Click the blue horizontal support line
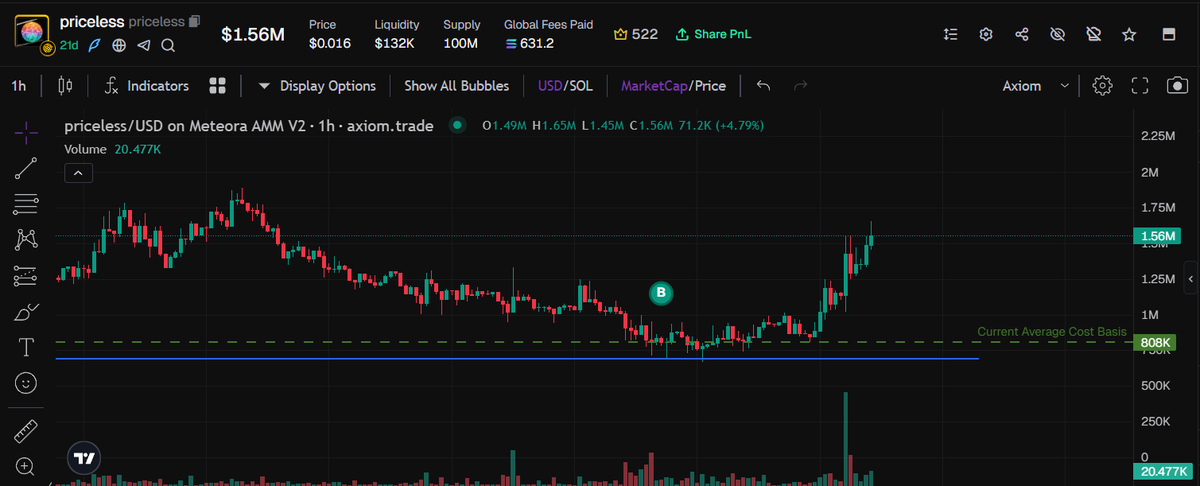 point(517,358)
